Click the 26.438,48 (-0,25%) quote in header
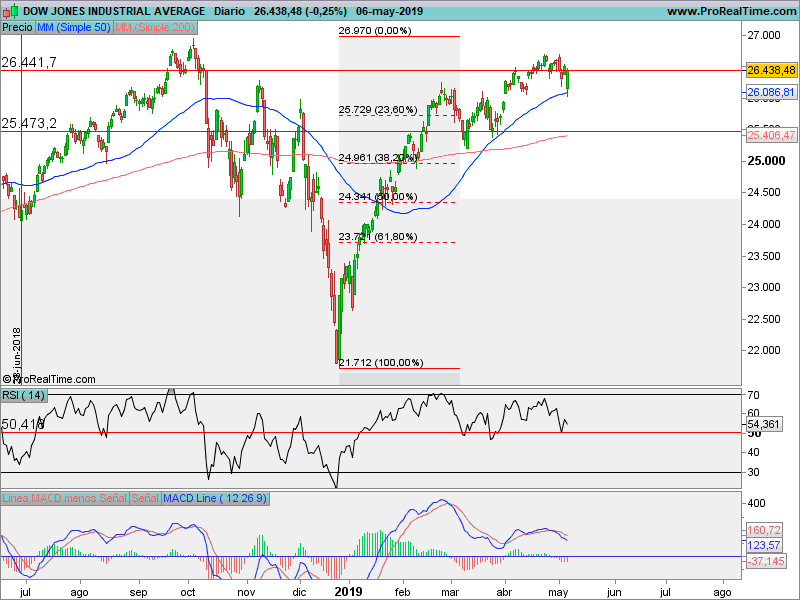This screenshot has height=600, width=800. (301, 11)
